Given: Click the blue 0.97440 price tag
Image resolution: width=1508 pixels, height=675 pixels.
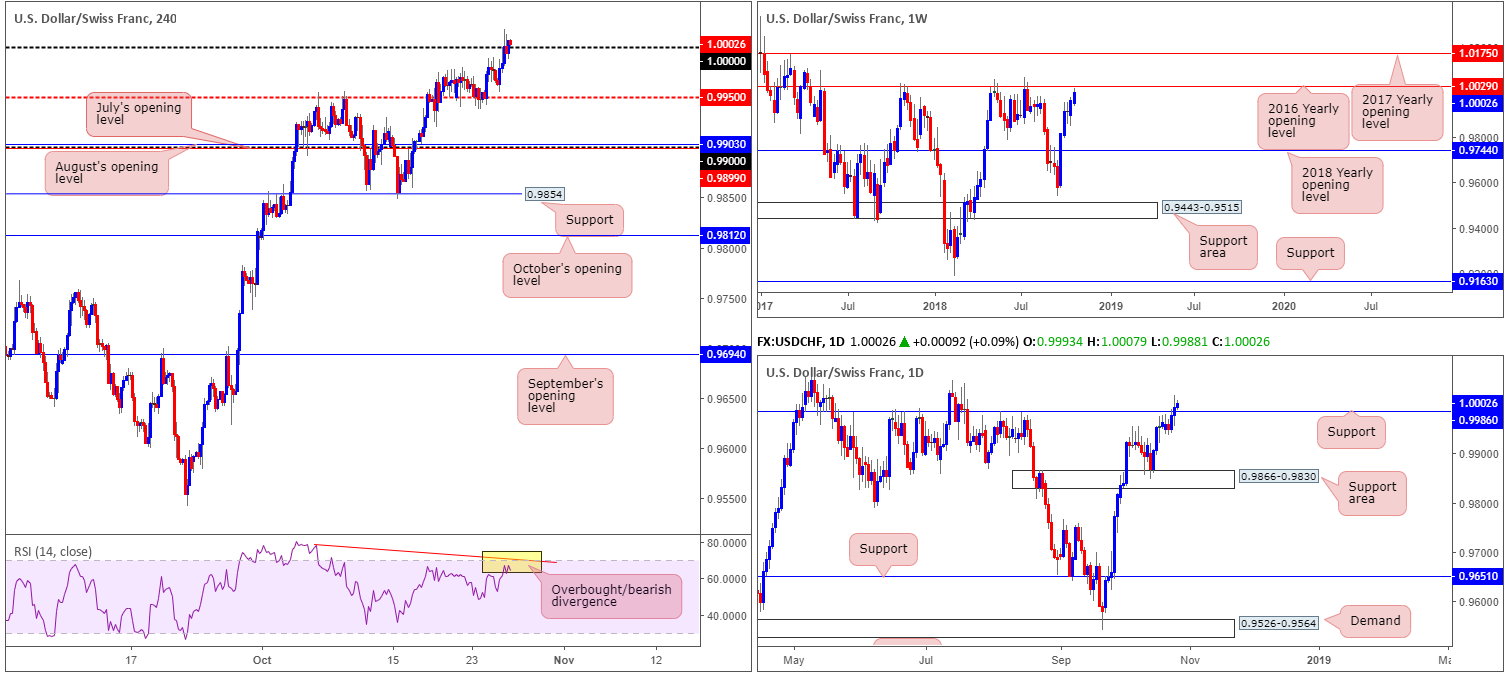Looking at the screenshot, I should (1479, 150).
